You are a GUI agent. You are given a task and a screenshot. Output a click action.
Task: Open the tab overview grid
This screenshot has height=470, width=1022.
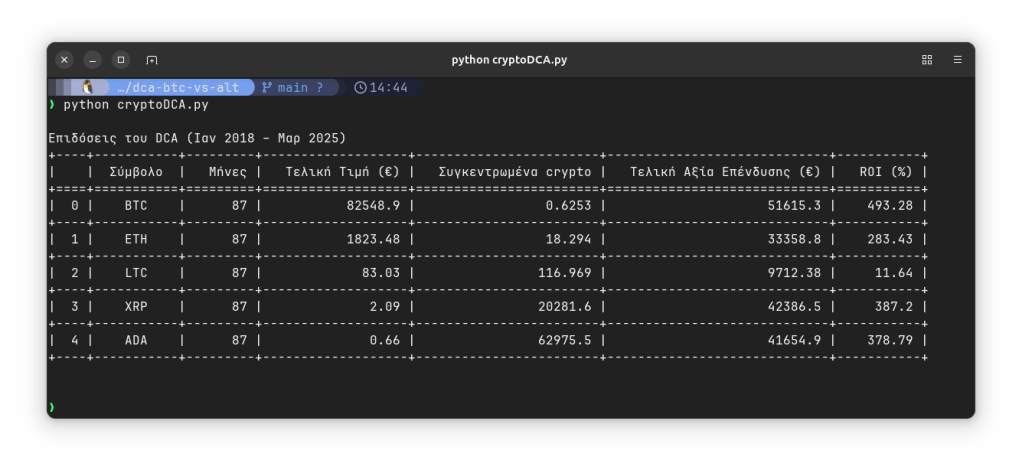[926, 60]
